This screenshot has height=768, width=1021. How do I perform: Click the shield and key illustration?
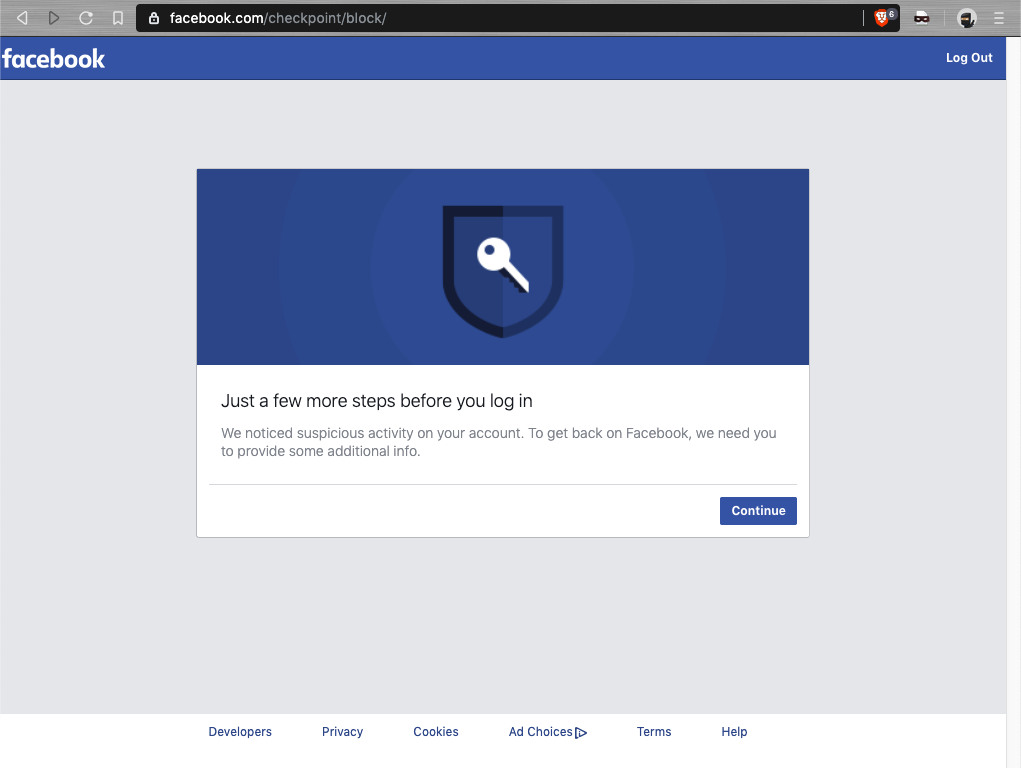(x=503, y=270)
